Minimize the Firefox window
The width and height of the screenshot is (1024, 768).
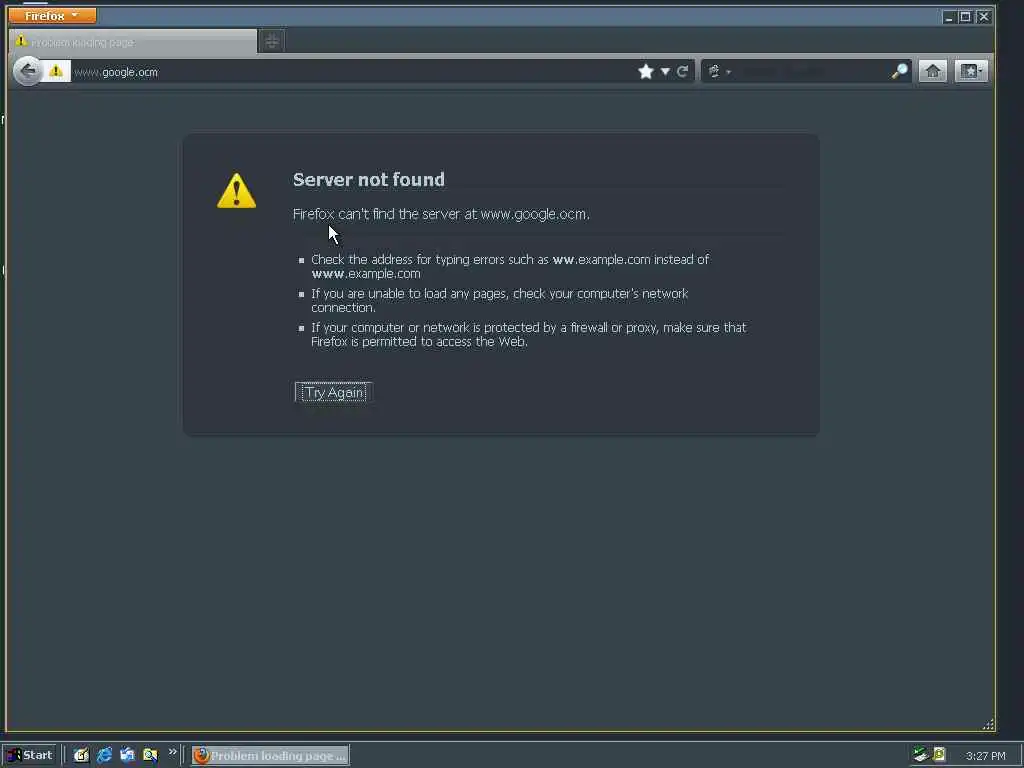pyautogui.click(x=949, y=17)
